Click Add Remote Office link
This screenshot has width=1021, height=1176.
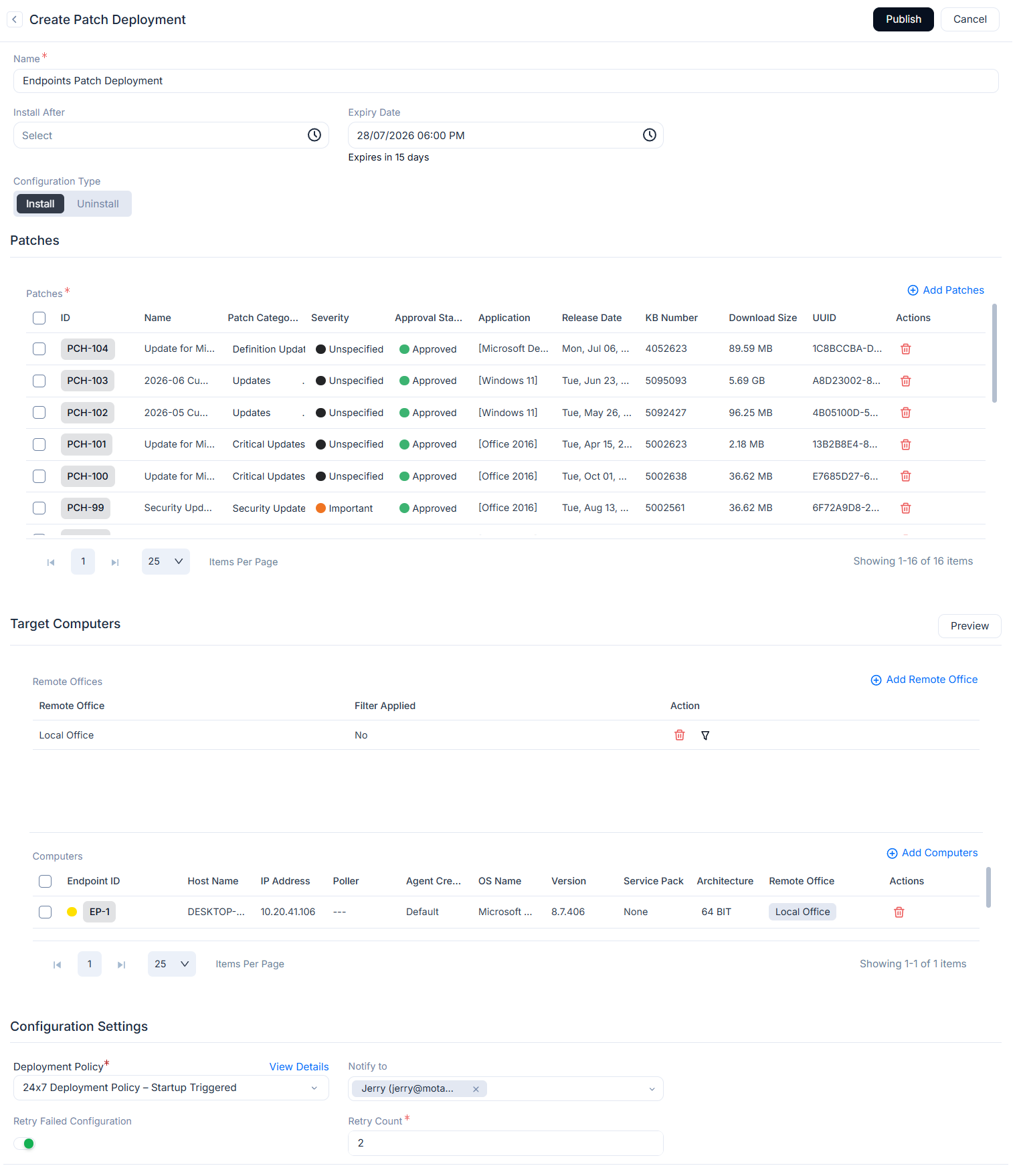point(924,680)
